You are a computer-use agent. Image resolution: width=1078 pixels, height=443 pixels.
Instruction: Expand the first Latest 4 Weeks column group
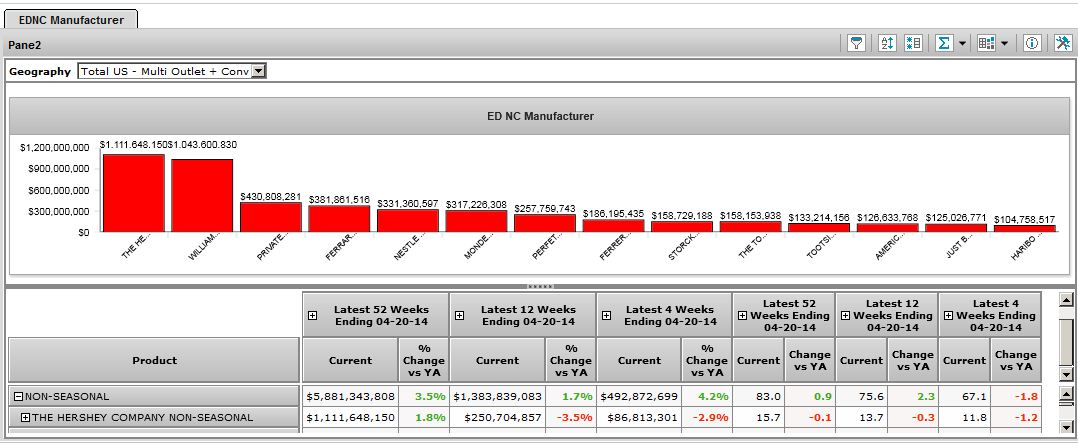click(x=606, y=315)
